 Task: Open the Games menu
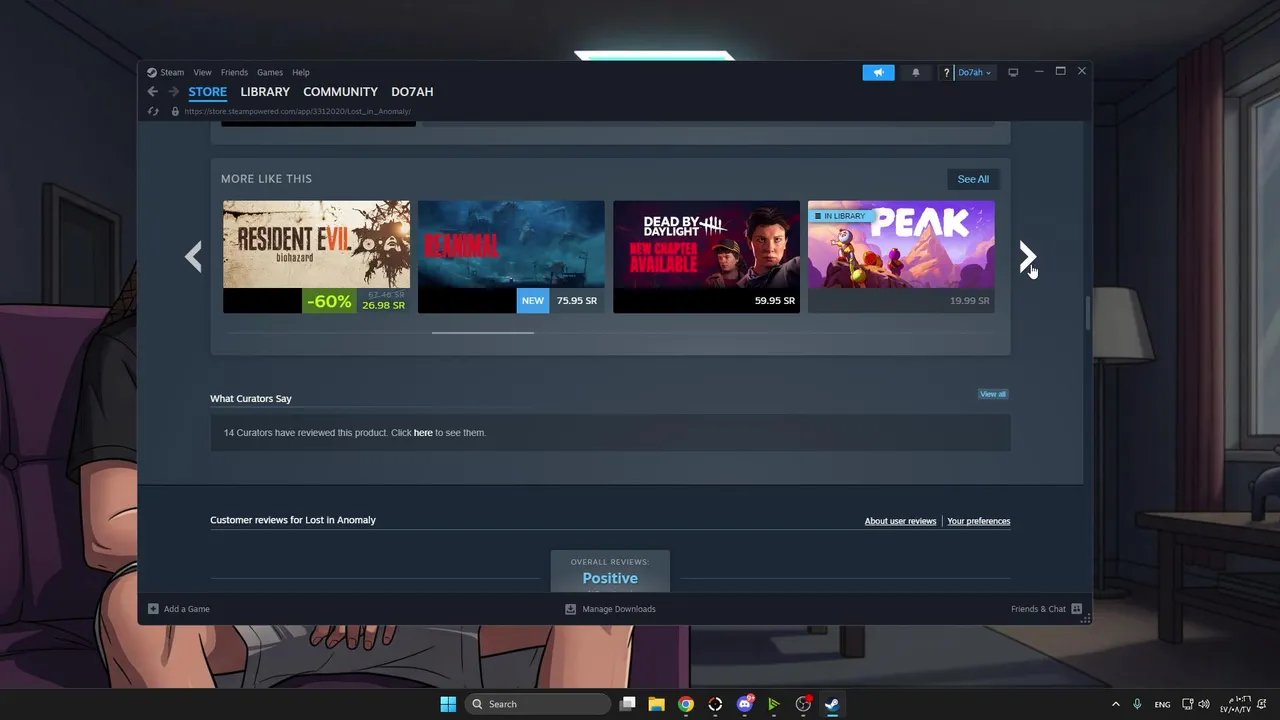pyautogui.click(x=270, y=72)
